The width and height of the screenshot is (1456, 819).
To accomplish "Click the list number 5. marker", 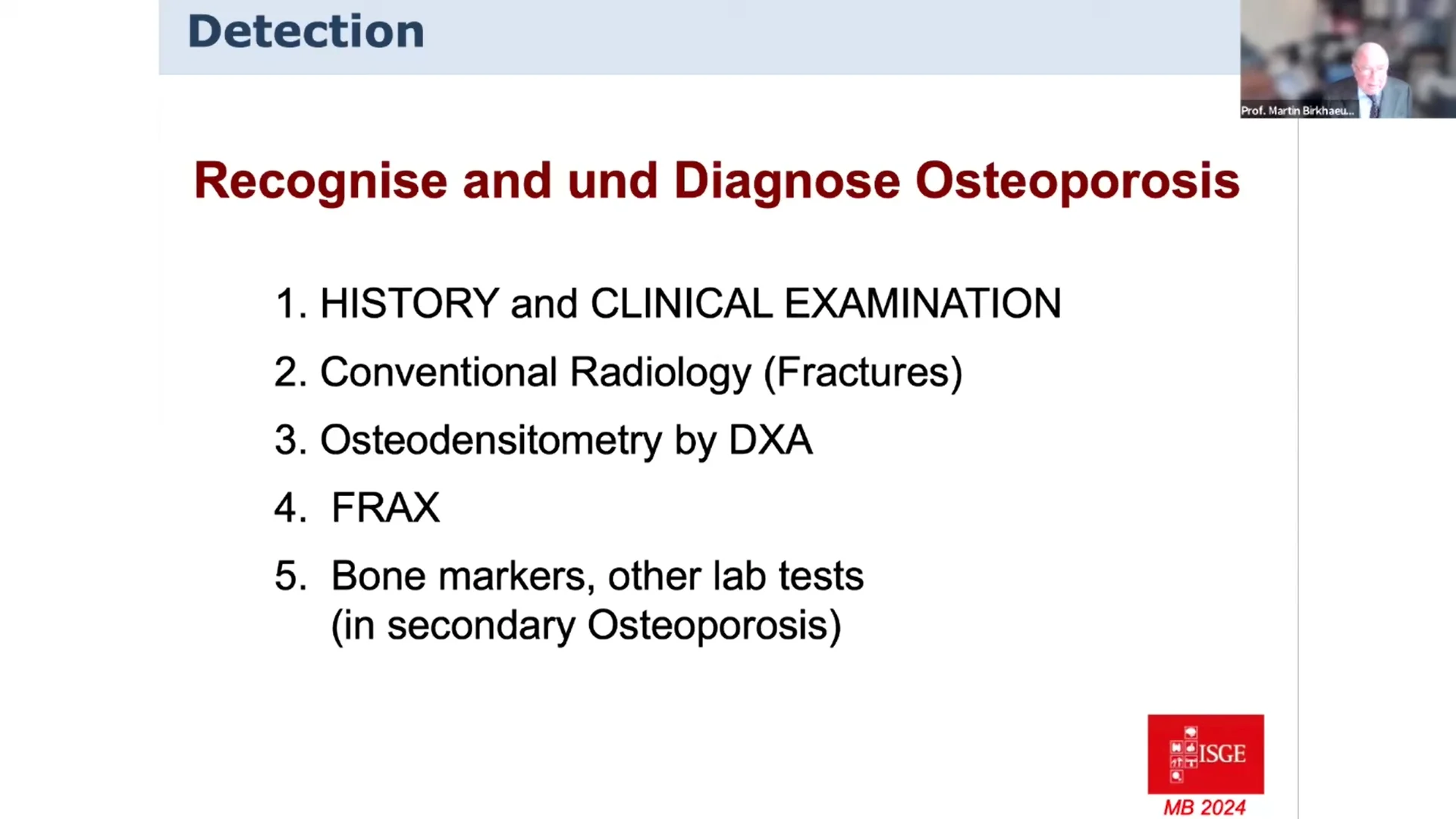I will click(290, 576).
